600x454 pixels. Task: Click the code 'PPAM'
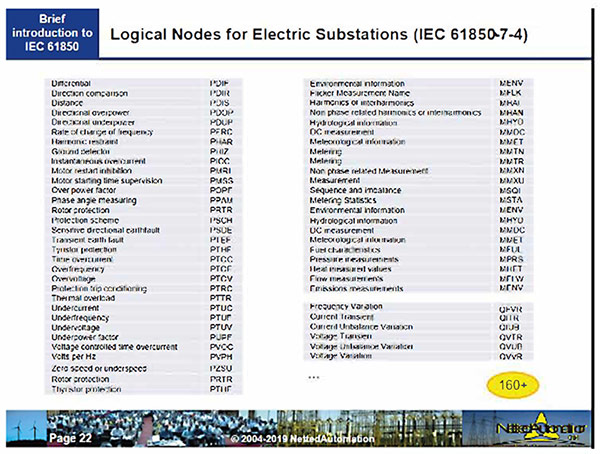coord(221,200)
